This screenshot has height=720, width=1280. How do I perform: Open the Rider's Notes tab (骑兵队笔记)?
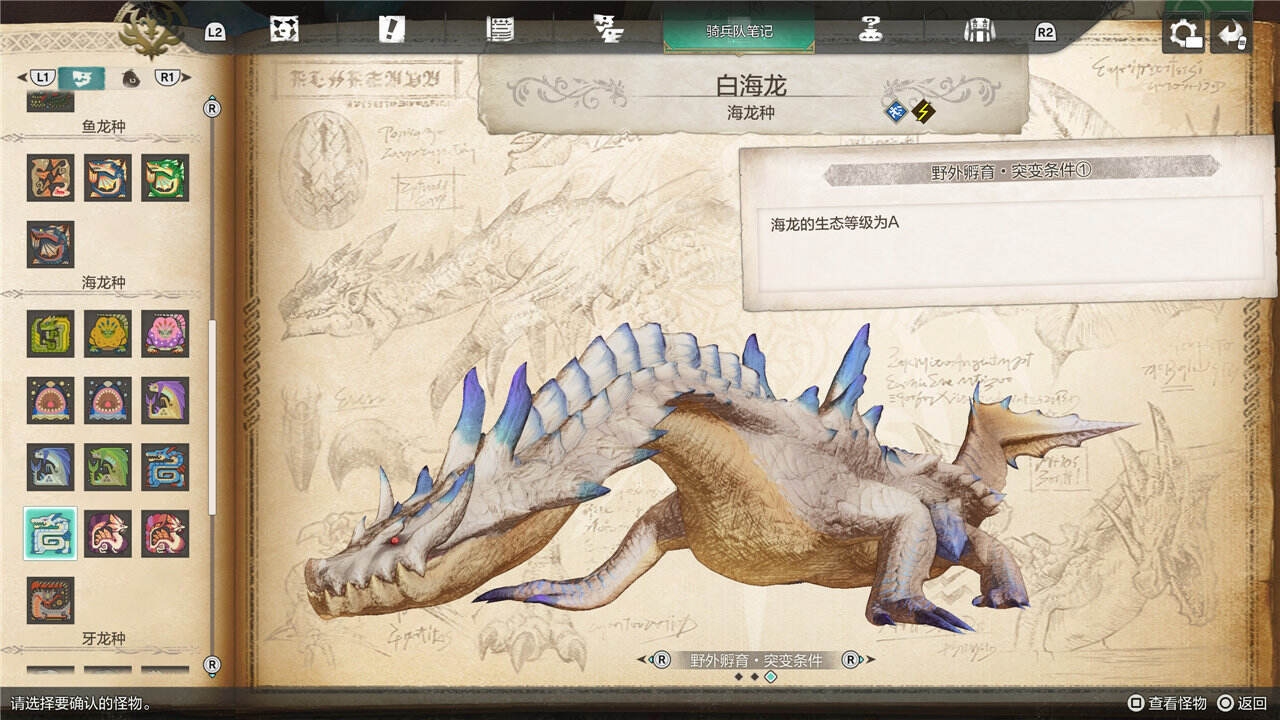(739, 31)
